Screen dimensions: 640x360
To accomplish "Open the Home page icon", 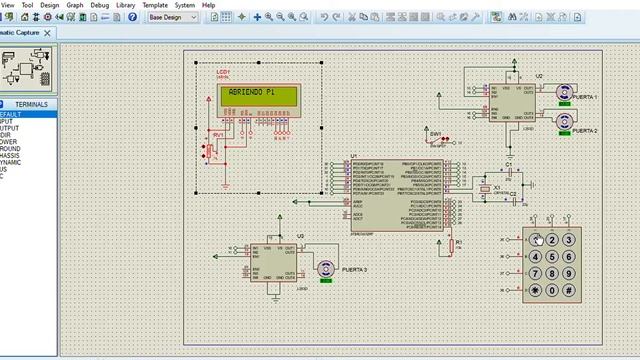I will 25,17.
